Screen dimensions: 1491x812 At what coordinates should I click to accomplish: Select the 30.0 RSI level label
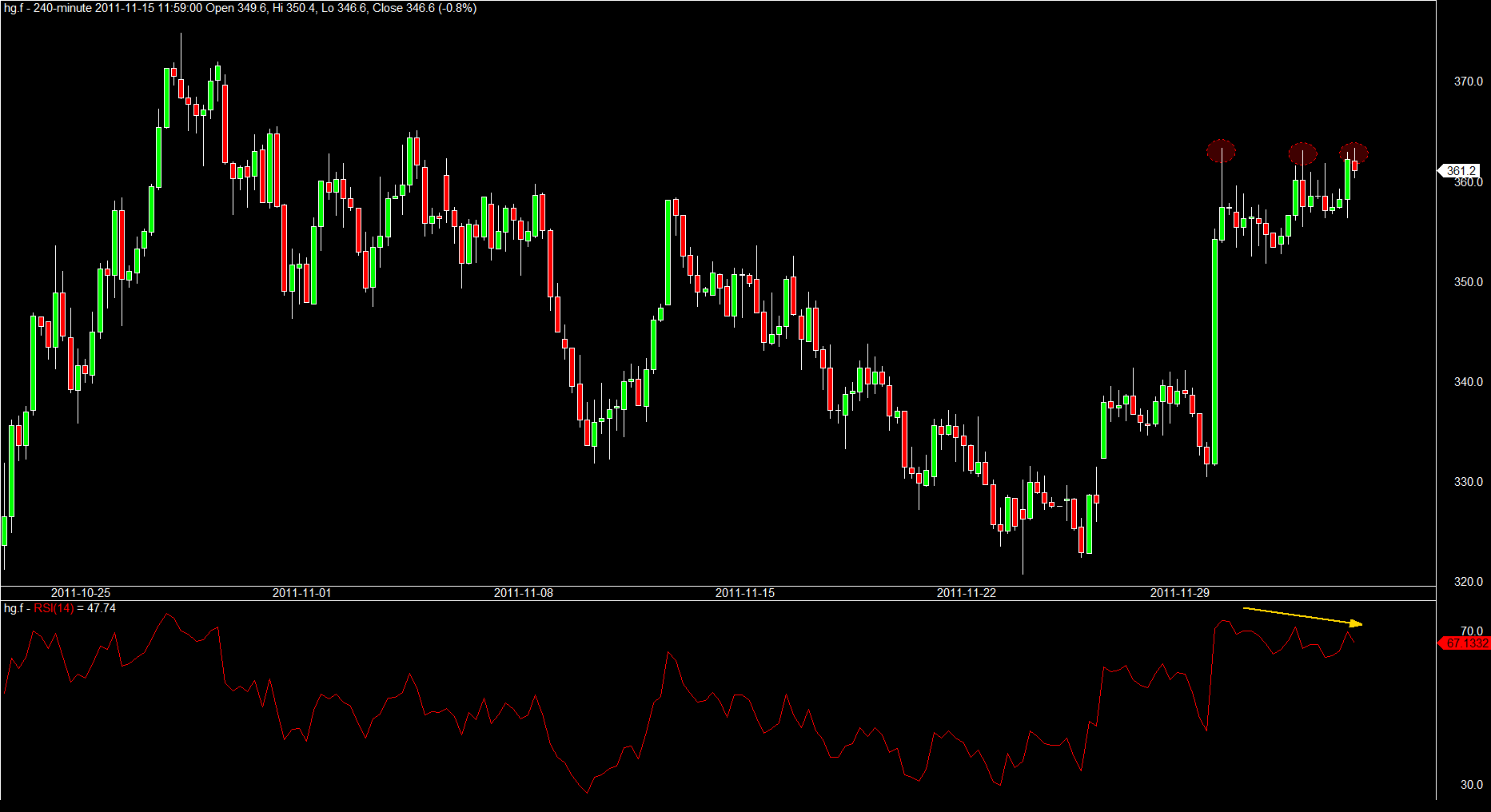[1471, 785]
